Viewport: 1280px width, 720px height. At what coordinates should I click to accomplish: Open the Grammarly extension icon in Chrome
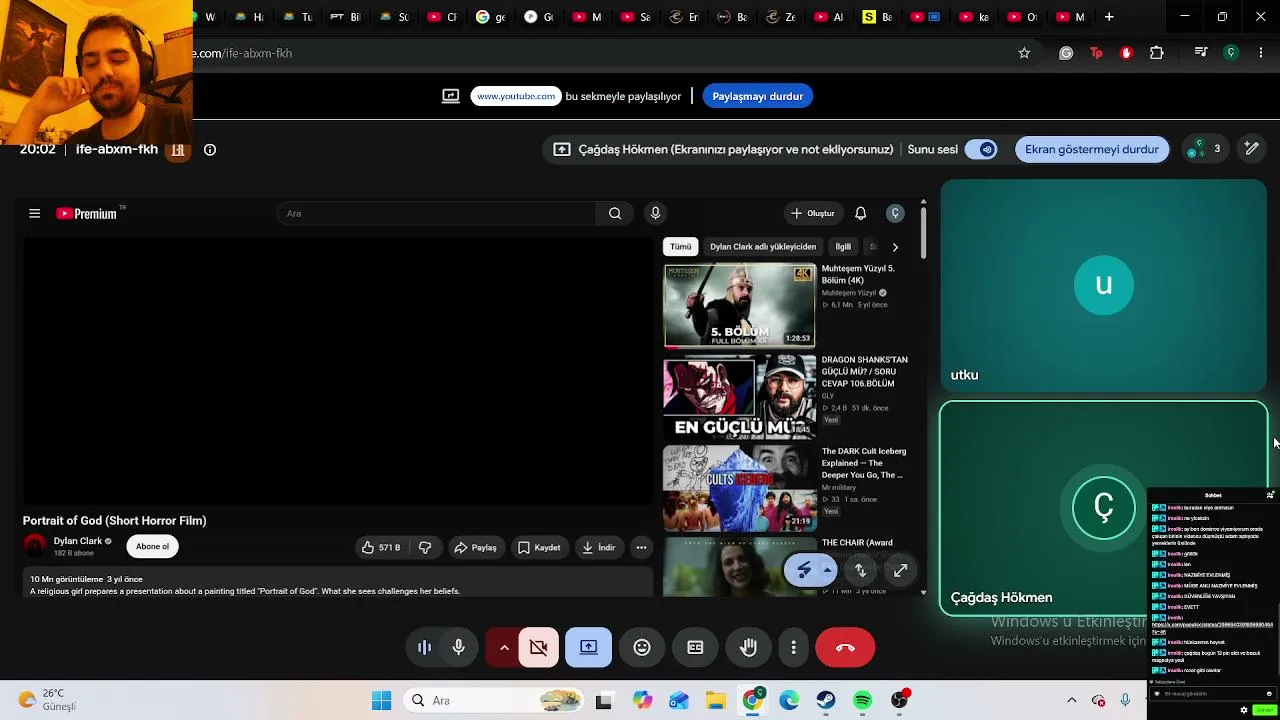tap(1066, 53)
